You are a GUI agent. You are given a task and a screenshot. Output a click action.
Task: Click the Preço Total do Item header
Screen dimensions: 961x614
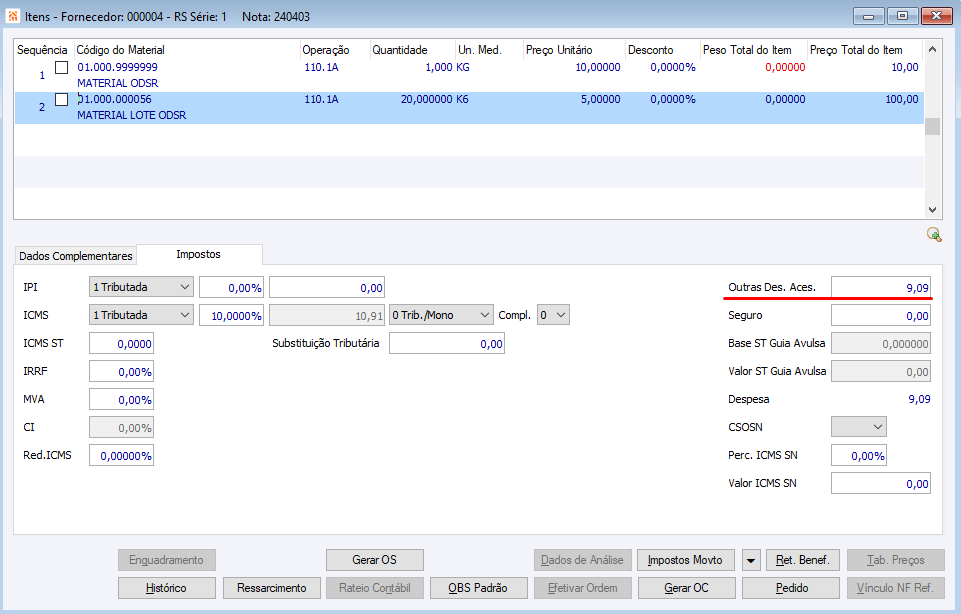pos(864,50)
